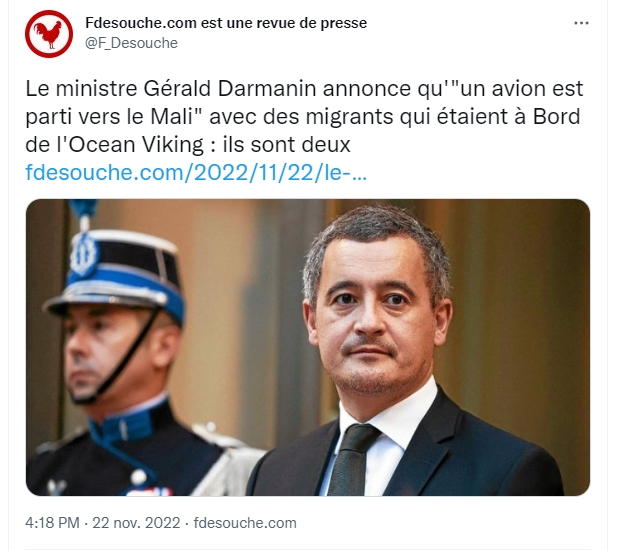Click the red rooster profile avatar
Image resolution: width=620 pixels, height=551 pixels.
(49, 34)
